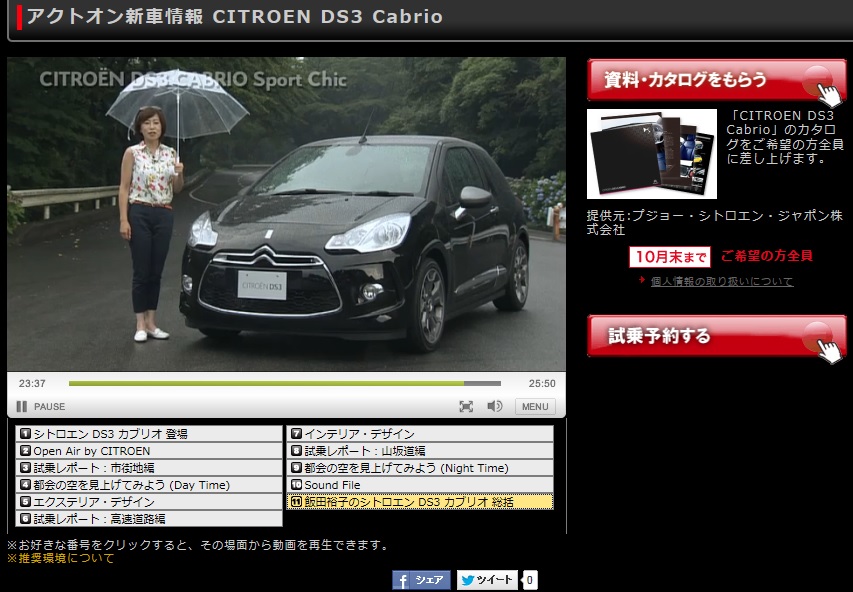The width and height of the screenshot is (853, 592).
Task: Play chapter 9 都会の空を見上げてみよう (Night Time)
Action: coord(420,467)
